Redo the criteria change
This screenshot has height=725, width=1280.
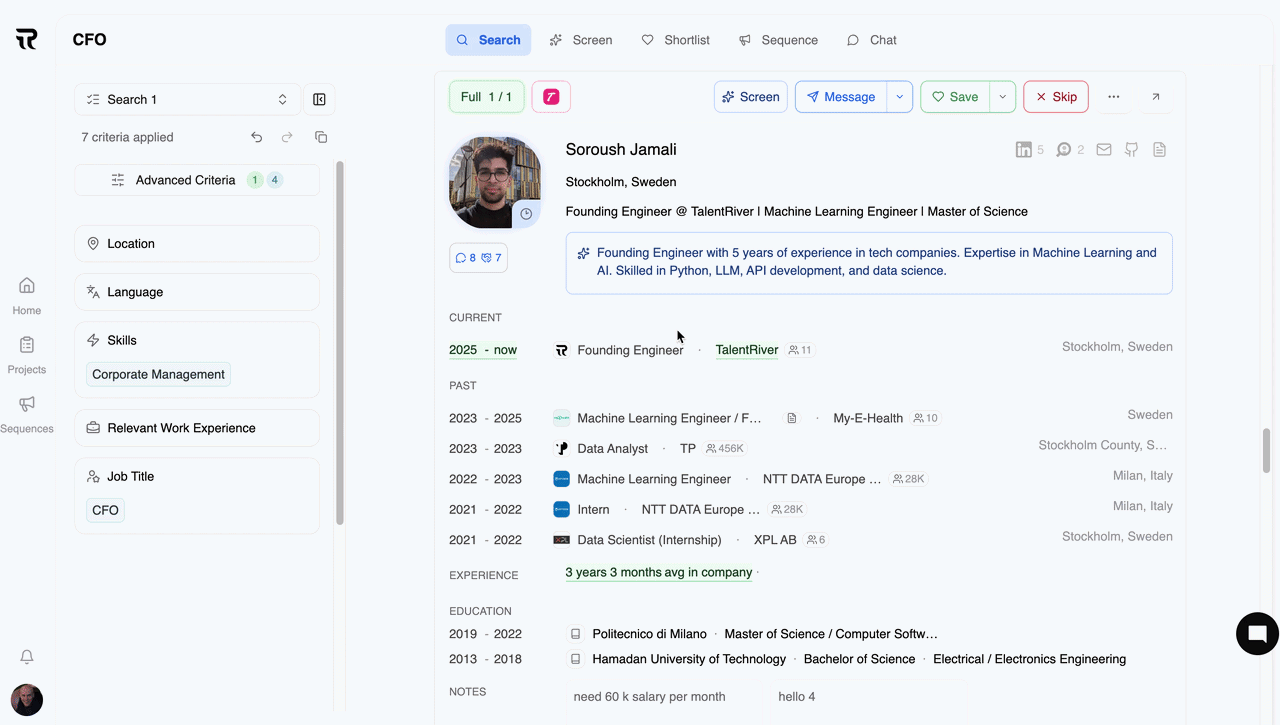(287, 137)
